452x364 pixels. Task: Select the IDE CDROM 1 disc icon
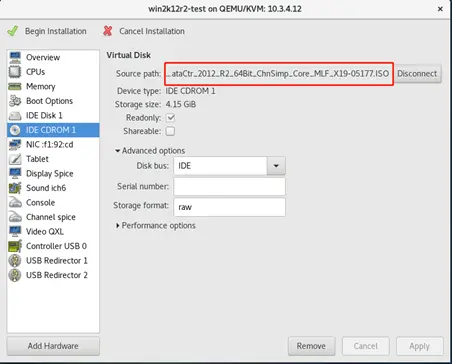15,130
